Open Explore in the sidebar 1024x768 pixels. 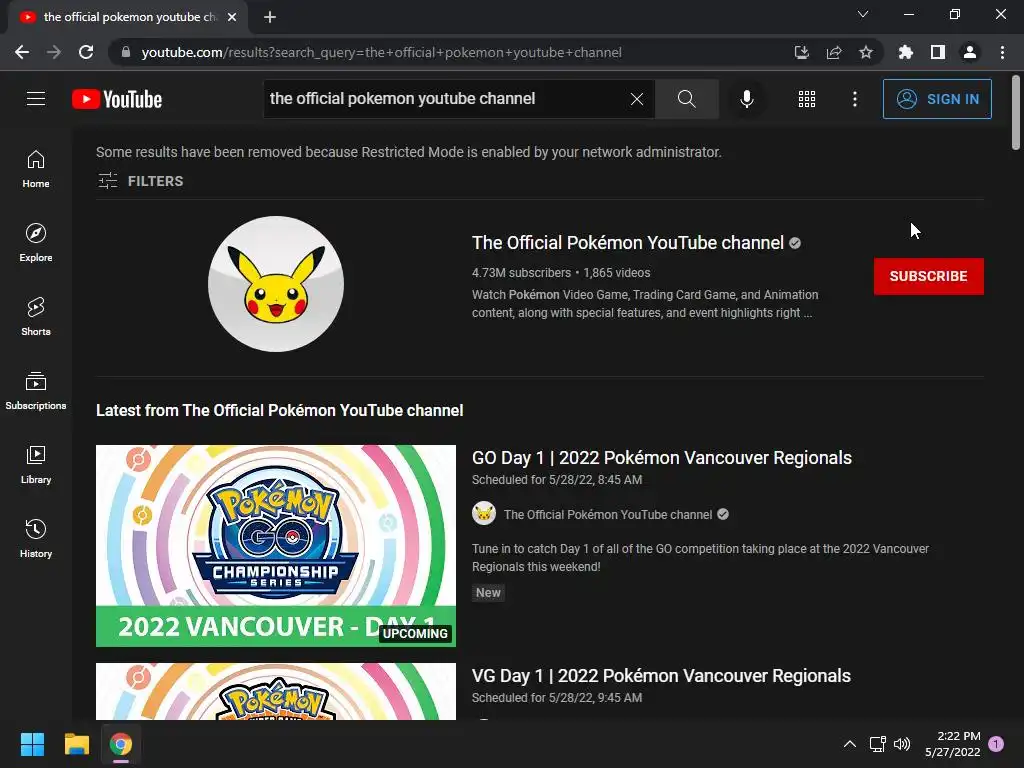(x=36, y=242)
